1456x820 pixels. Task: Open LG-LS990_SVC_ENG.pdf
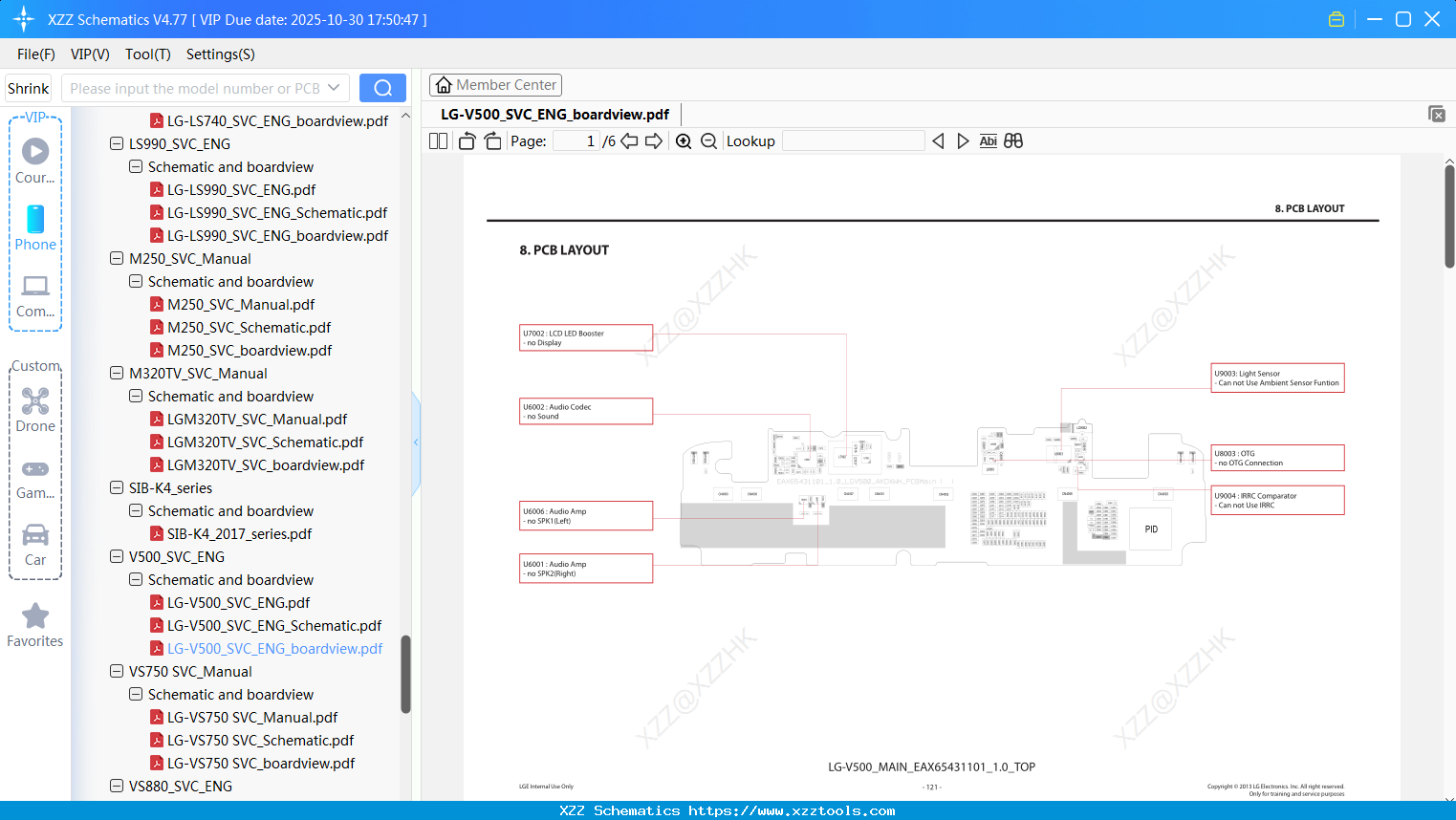233,190
